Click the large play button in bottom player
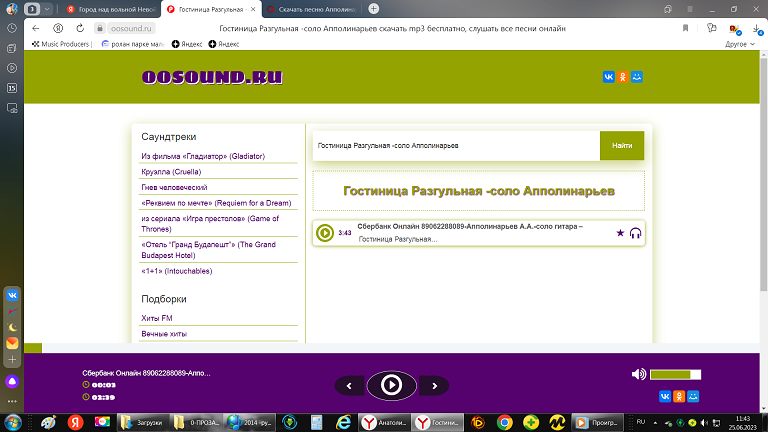Image resolution: width=768 pixels, height=432 pixels. click(391, 385)
